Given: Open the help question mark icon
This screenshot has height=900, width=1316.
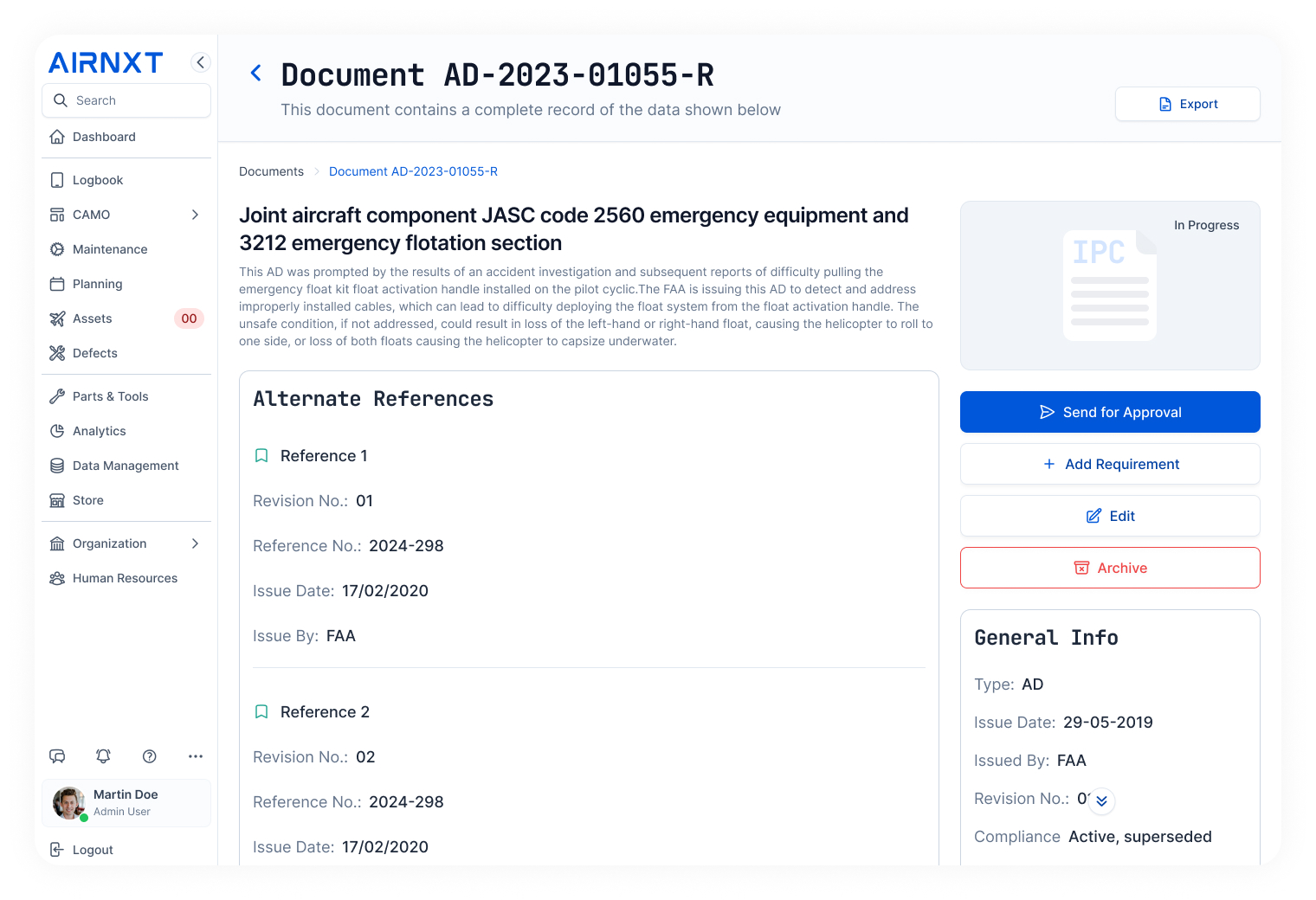Looking at the screenshot, I should point(149,756).
